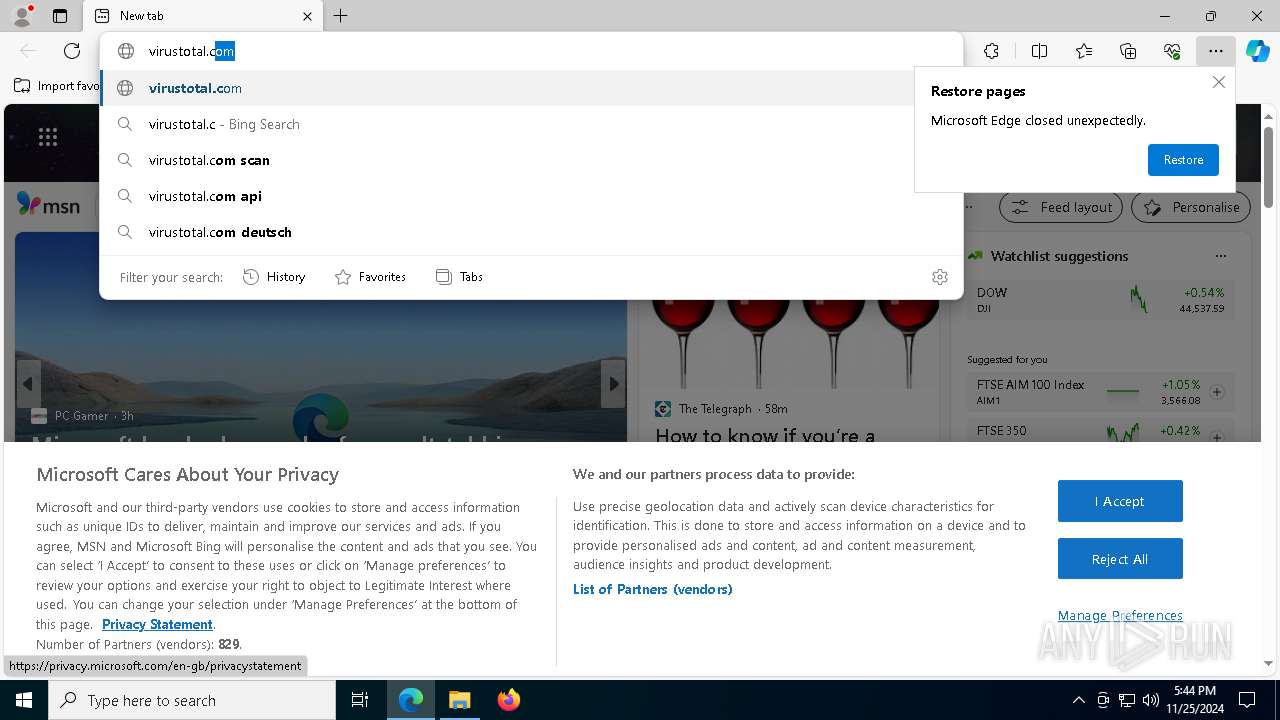Filter search by Tabs
Screen dimensions: 1280x720
pyautogui.click(x=459, y=277)
